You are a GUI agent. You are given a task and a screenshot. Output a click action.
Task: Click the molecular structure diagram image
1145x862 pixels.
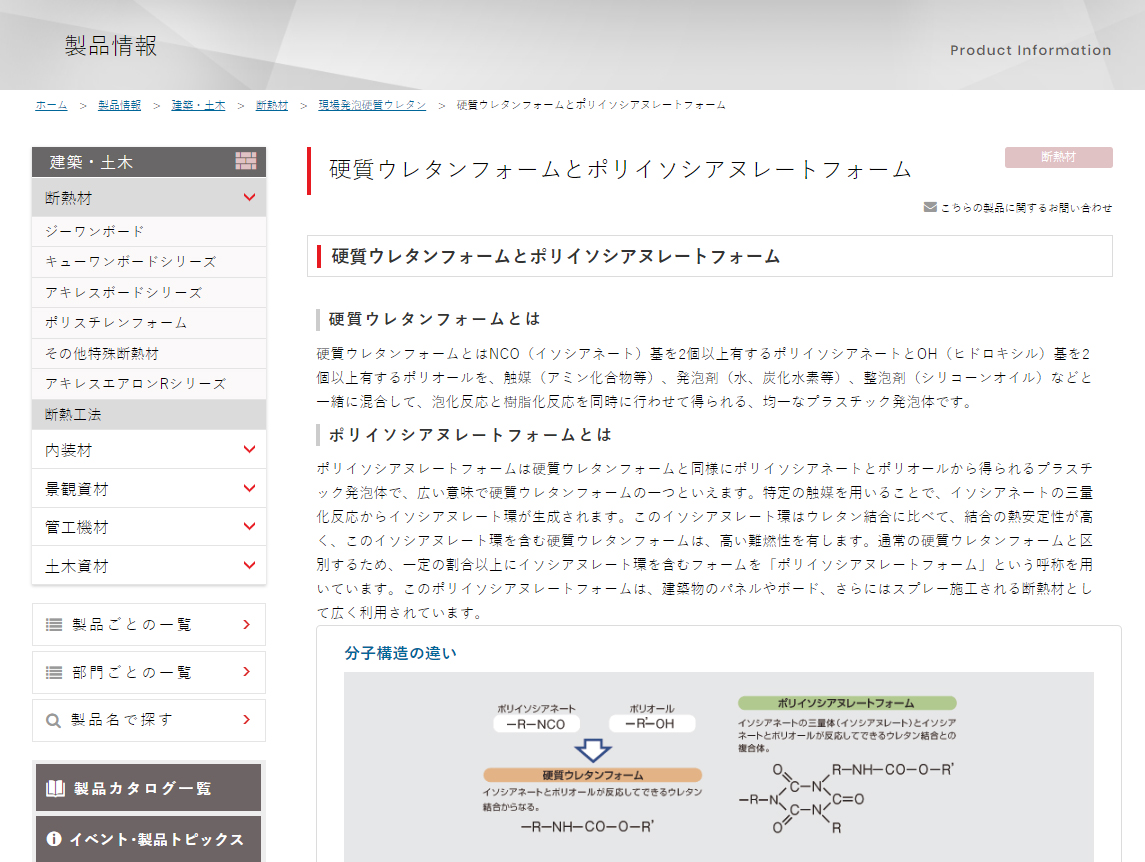[x=719, y=767]
